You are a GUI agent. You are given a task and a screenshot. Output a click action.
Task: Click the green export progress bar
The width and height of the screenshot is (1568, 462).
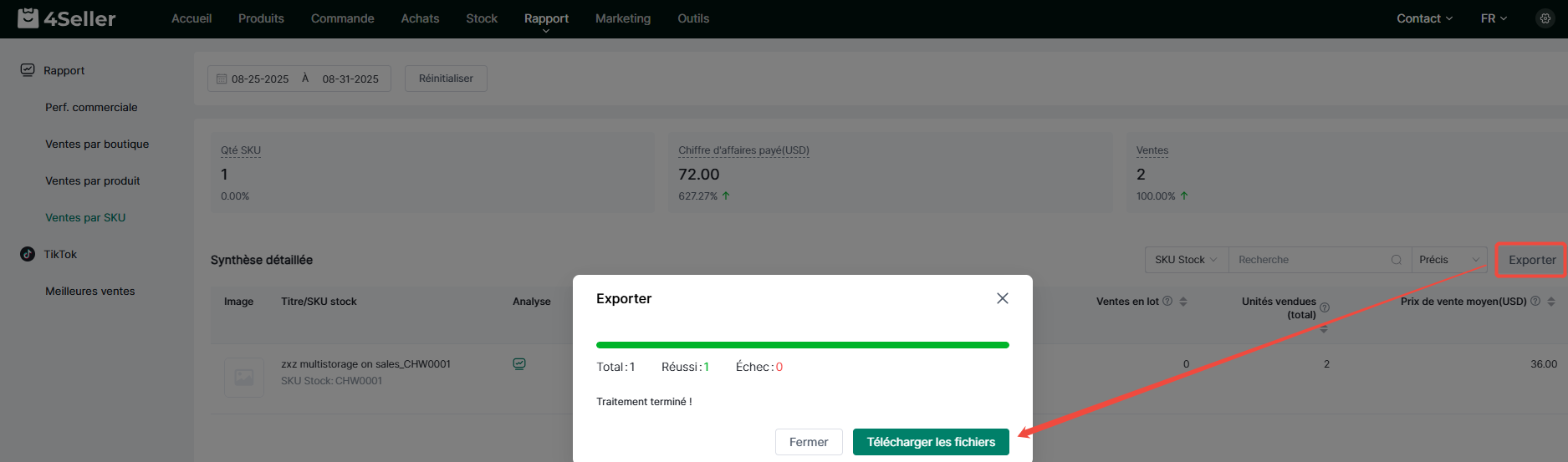[x=803, y=344]
